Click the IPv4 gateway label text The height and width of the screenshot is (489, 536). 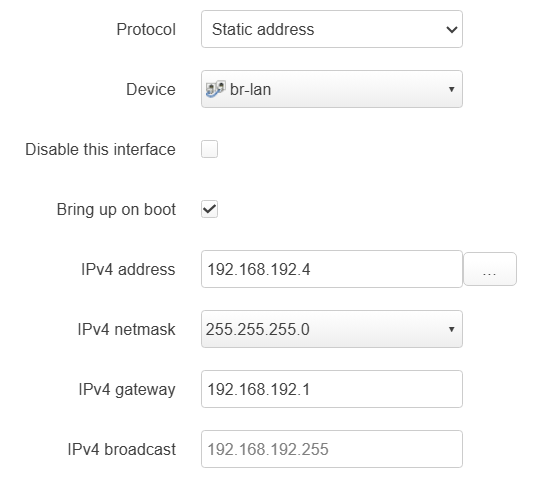(127, 390)
